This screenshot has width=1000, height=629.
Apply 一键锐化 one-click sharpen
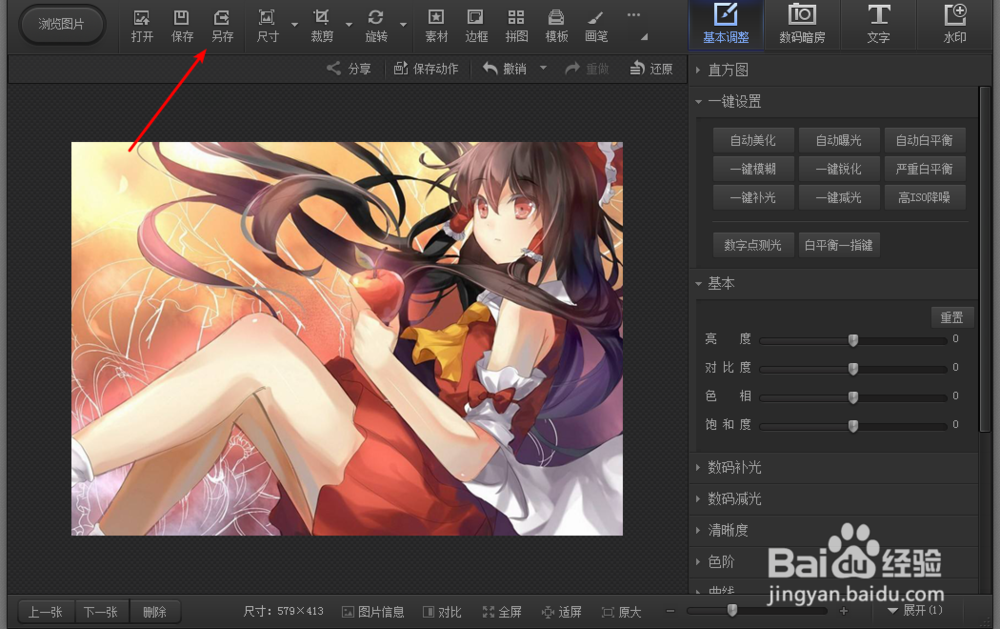839,169
